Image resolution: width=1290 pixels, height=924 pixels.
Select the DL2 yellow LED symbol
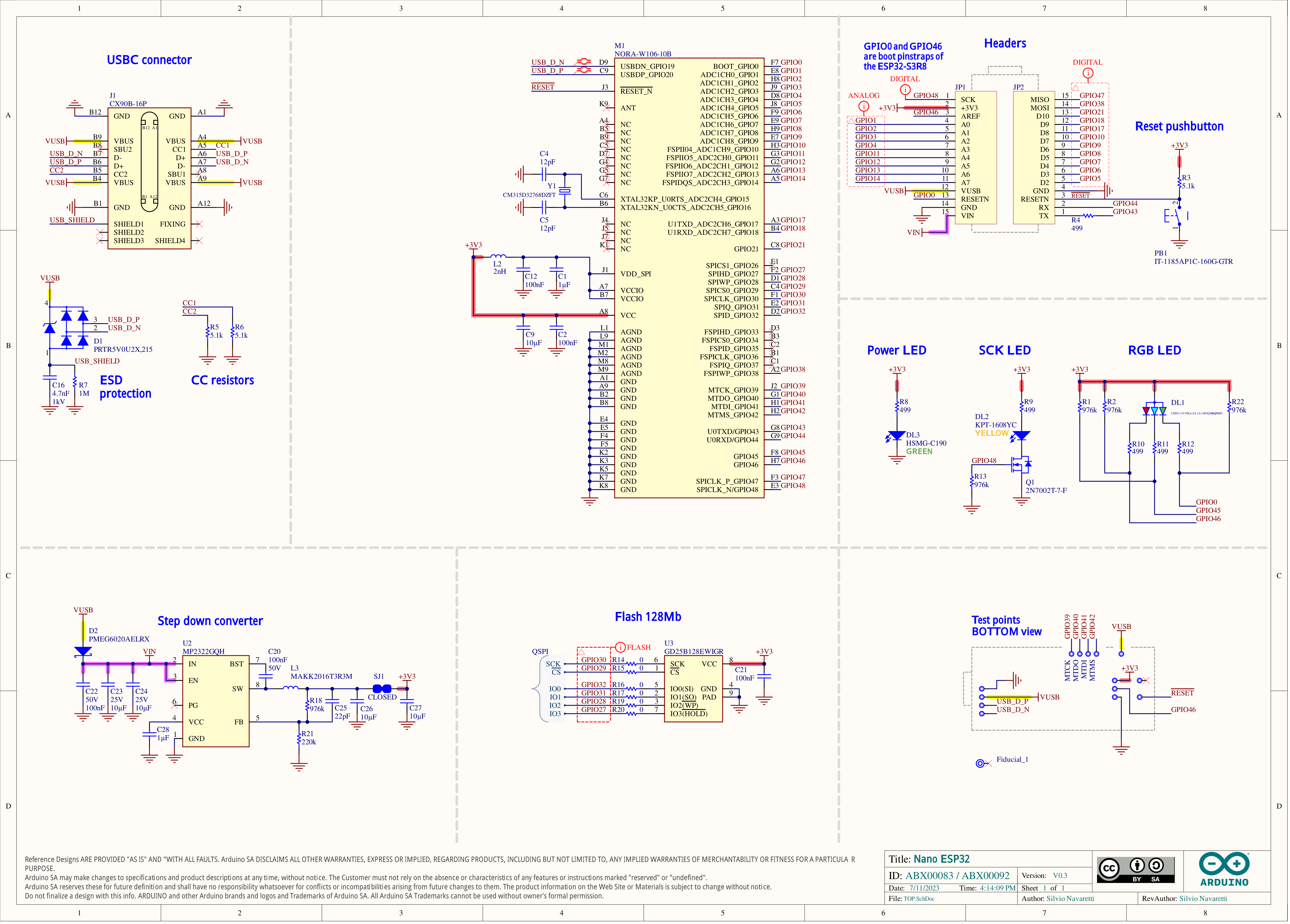coord(1020,436)
